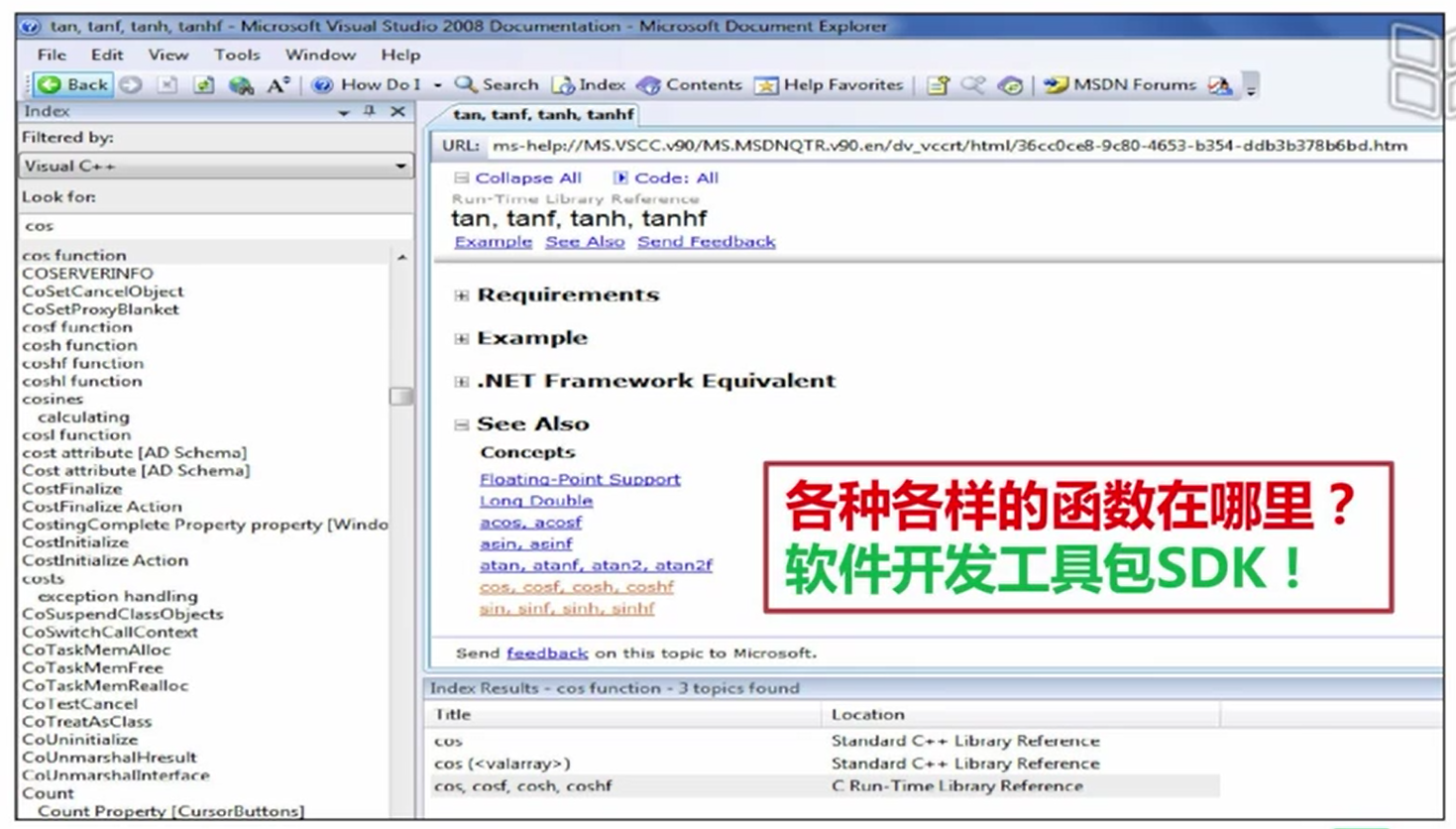This screenshot has width=1456, height=829.
Task: Collapse the See Also section
Action: [462, 424]
